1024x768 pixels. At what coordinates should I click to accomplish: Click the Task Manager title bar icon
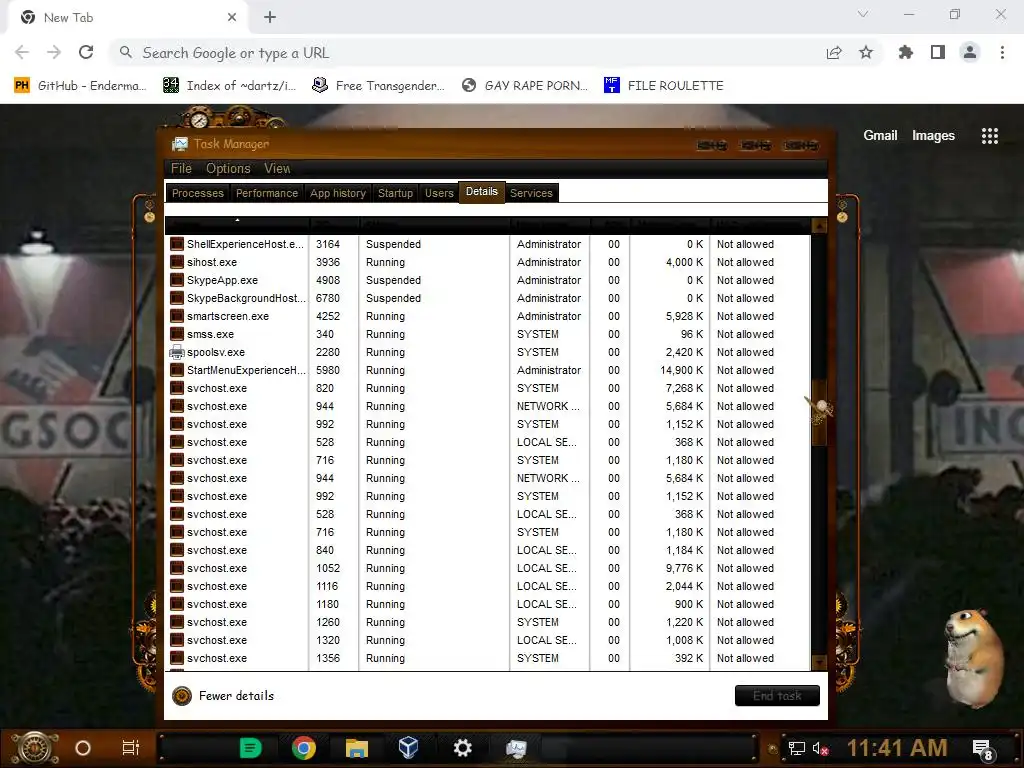point(180,144)
